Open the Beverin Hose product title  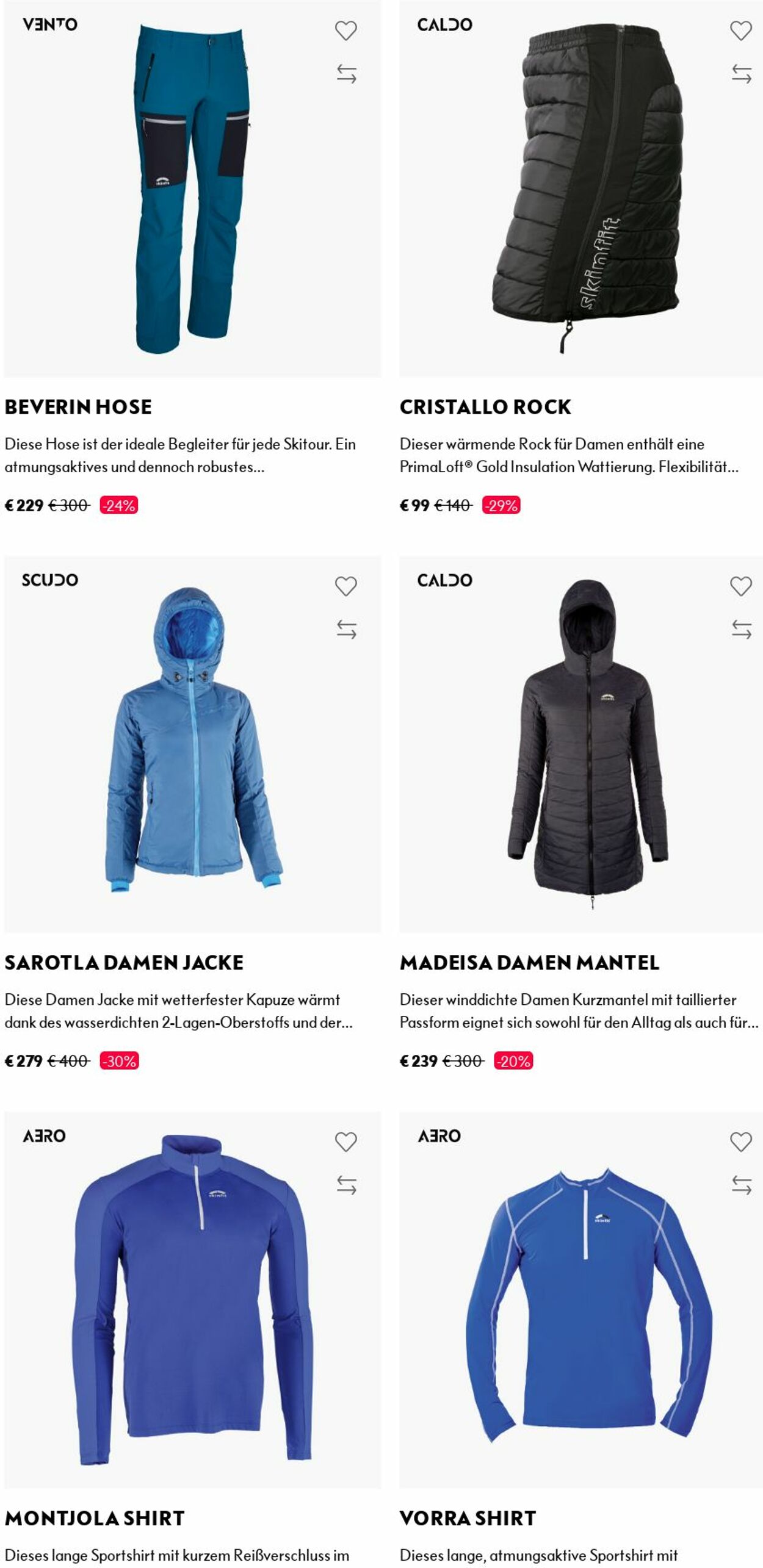(x=78, y=407)
